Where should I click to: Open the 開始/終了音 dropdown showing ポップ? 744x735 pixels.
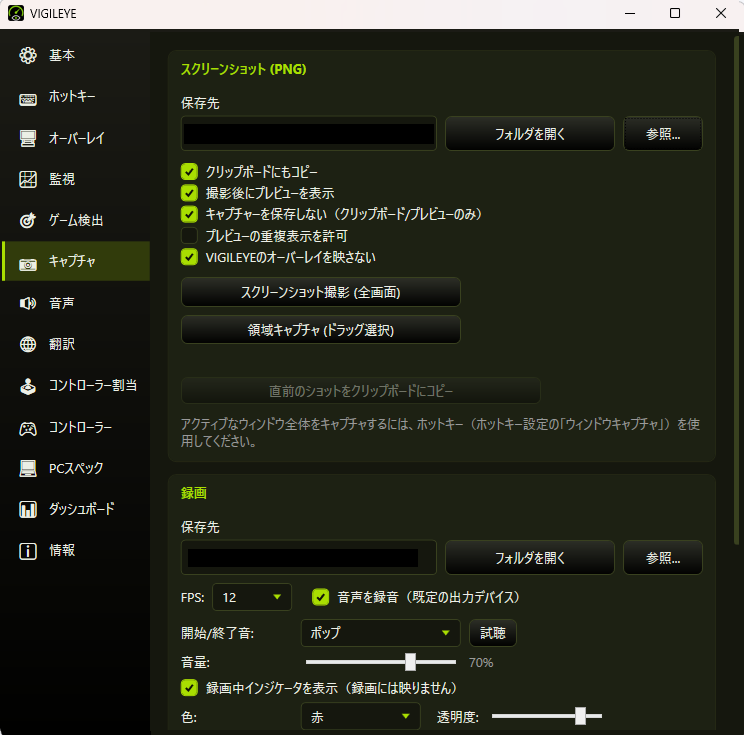(381, 633)
